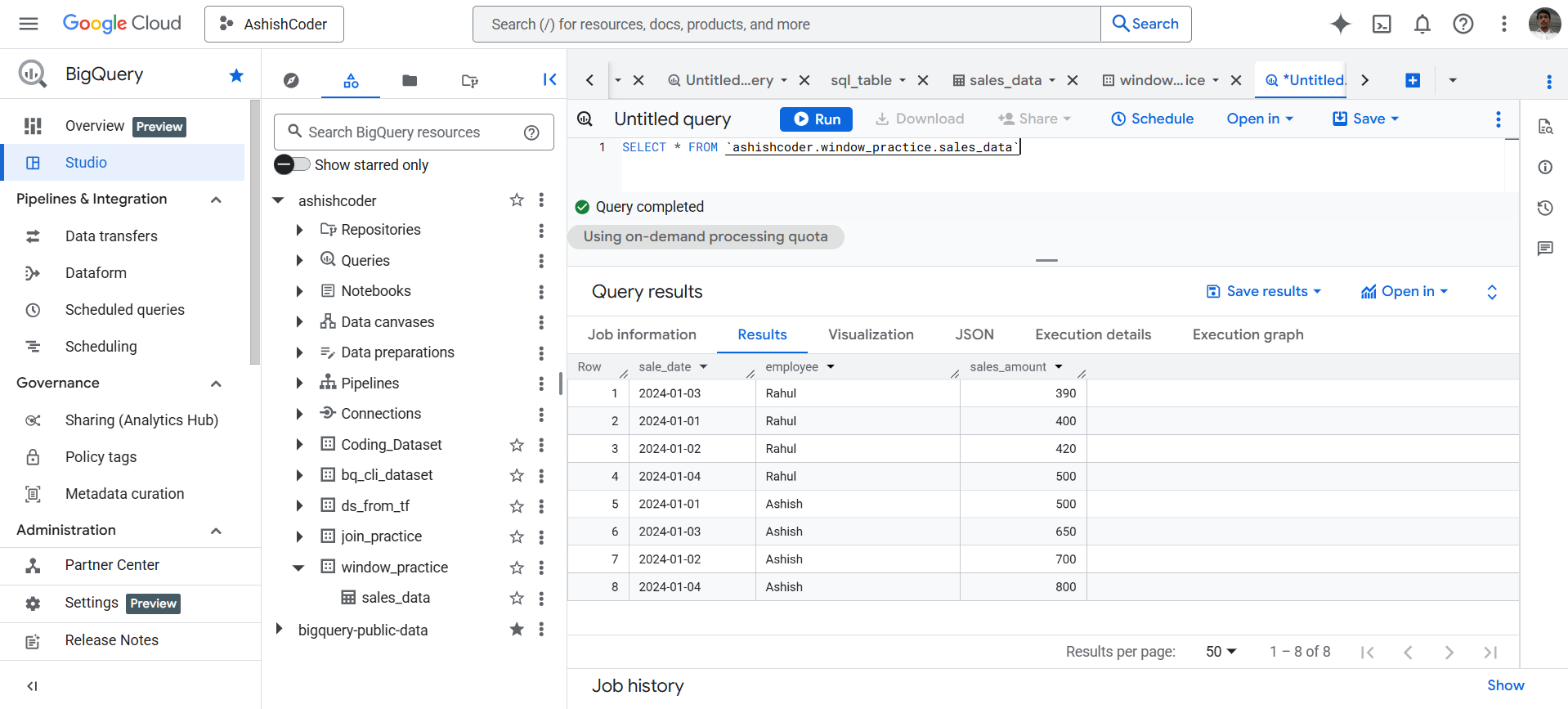Click the top Search button
This screenshot has width=1568, height=709.
coord(1146,24)
